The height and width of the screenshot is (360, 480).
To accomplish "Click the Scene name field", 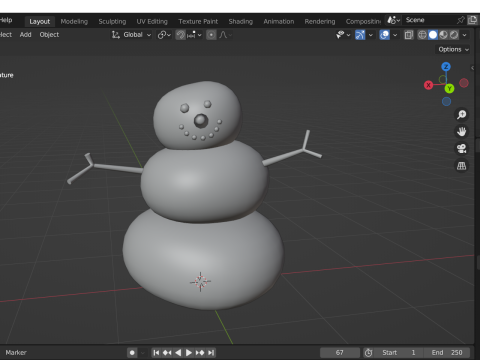I will coord(428,20).
